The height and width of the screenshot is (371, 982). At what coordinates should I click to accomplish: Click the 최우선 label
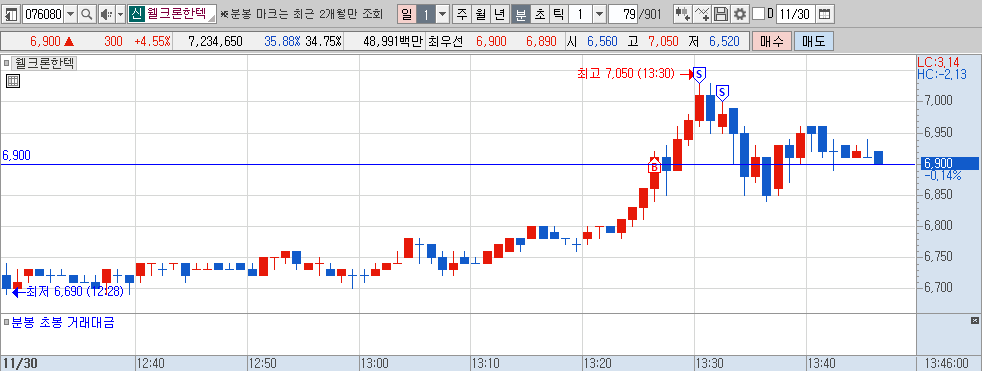[445, 41]
